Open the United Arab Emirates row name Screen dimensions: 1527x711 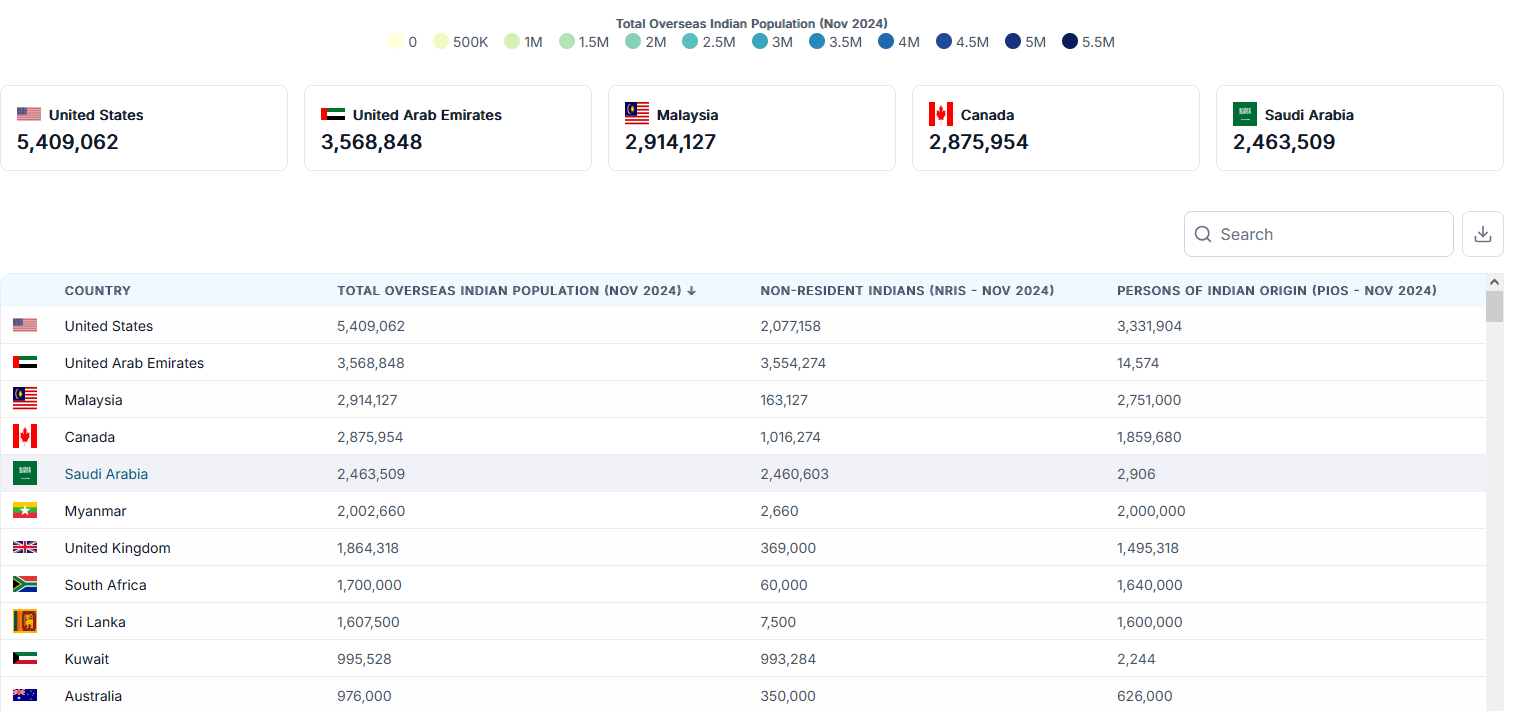[134, 363]
